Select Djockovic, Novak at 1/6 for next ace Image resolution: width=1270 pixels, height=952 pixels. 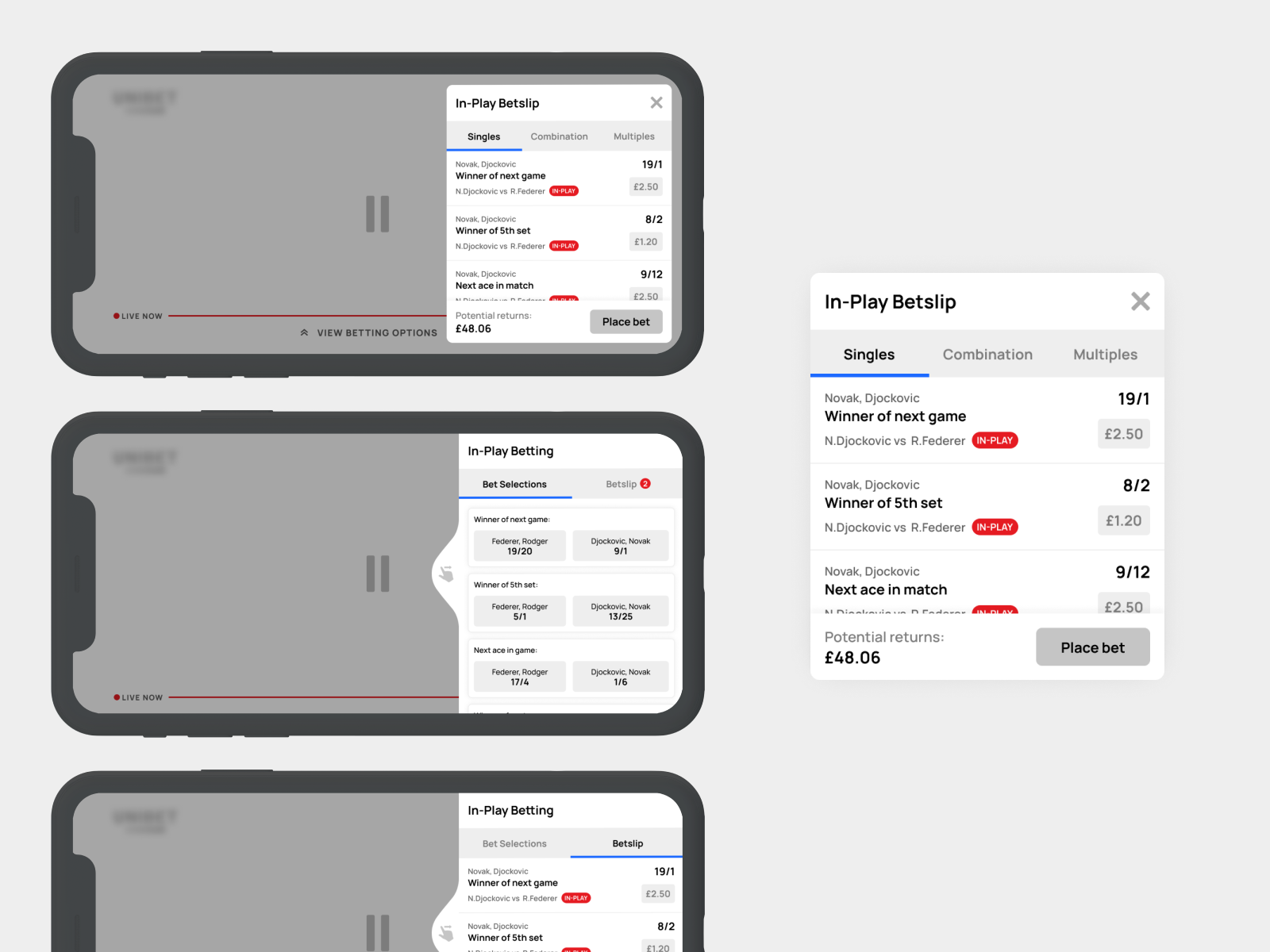click(621, 676)
